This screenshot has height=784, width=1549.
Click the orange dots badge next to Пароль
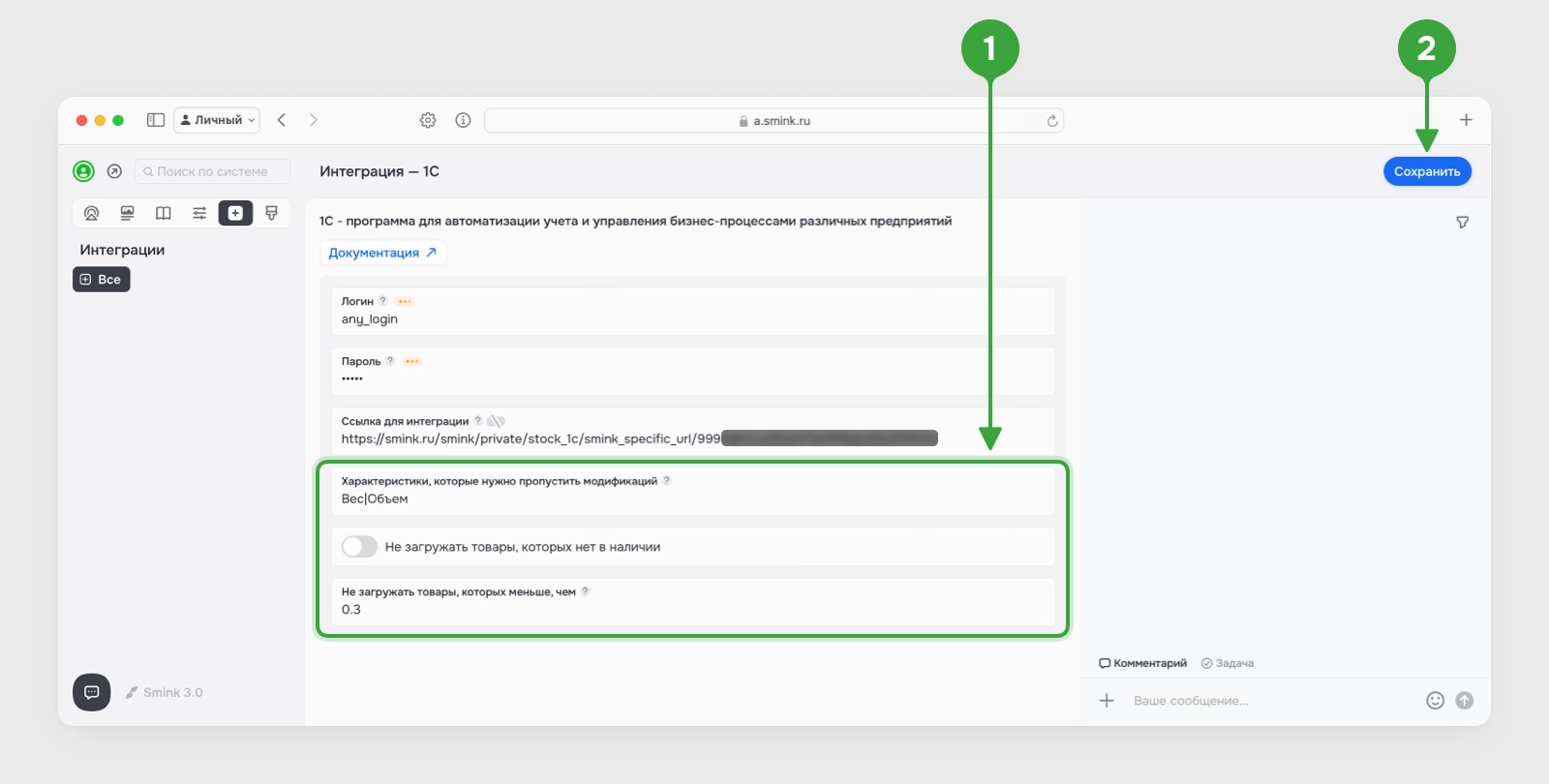pyautogui.click(x=412, y=361)
